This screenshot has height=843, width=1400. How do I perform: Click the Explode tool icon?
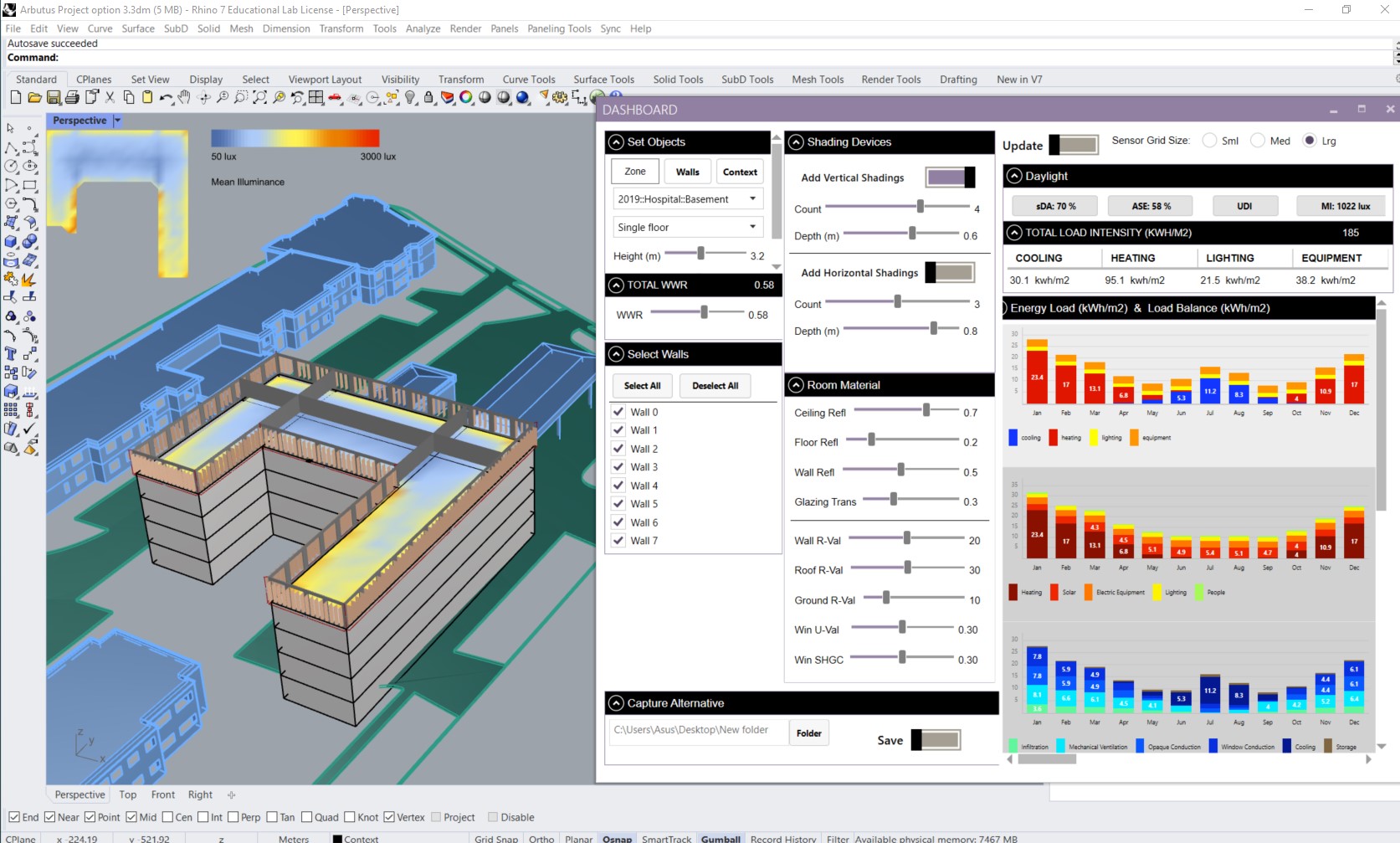coord(28,280)
